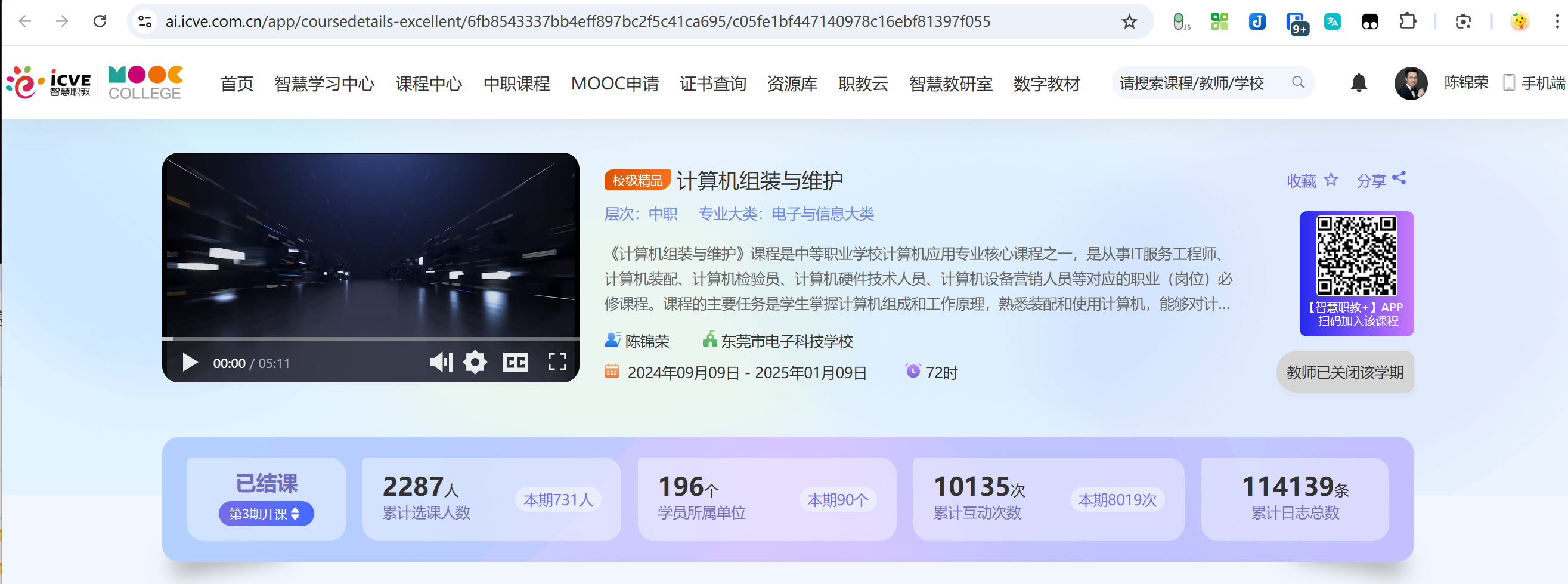Open the 分享 share icon
Viewport: 1568px width, 584px height.
pyautogui.click(x=1399, y=178)
